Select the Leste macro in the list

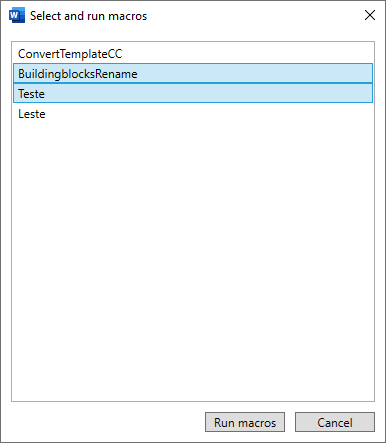tap(193, 114)
